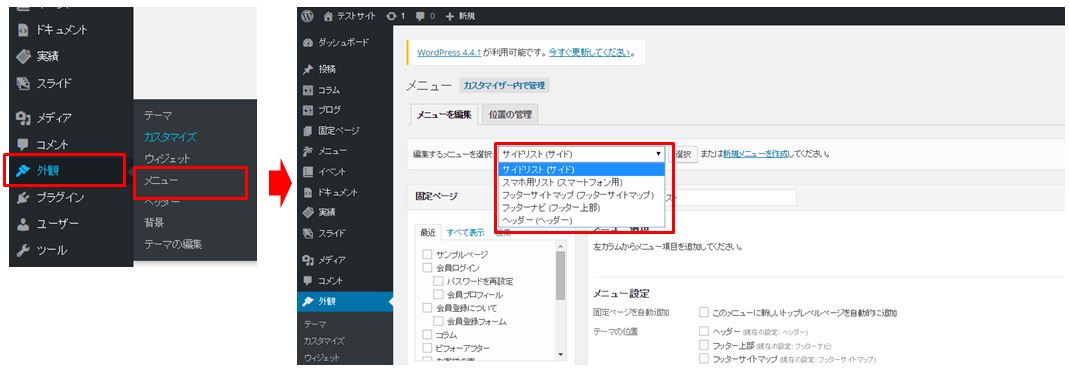The width and height of the screenshot is (1069, 374).
Task: Click メニュー item icon below 固定ページ in sidebar
Action: coord(308,151)
